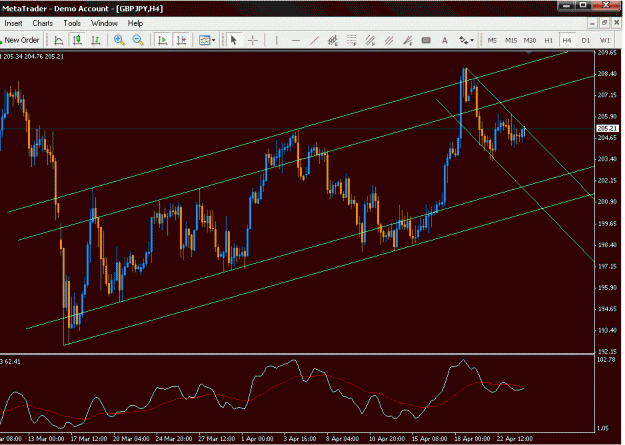Minimize the inner chart window
Screen dimensions: 625x445
click(x=592, y=23)
